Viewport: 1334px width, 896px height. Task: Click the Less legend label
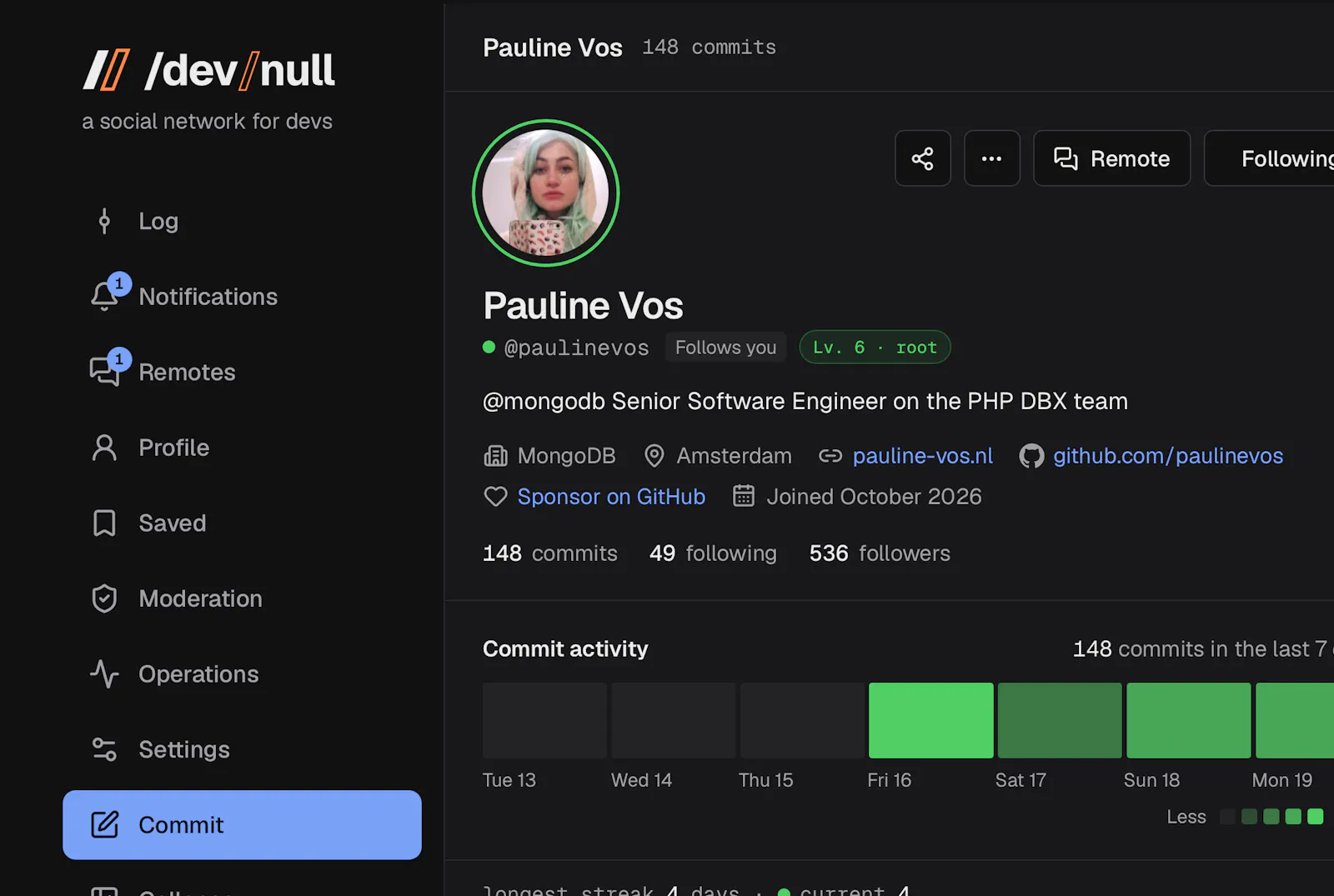click(x=1186, y=817)
